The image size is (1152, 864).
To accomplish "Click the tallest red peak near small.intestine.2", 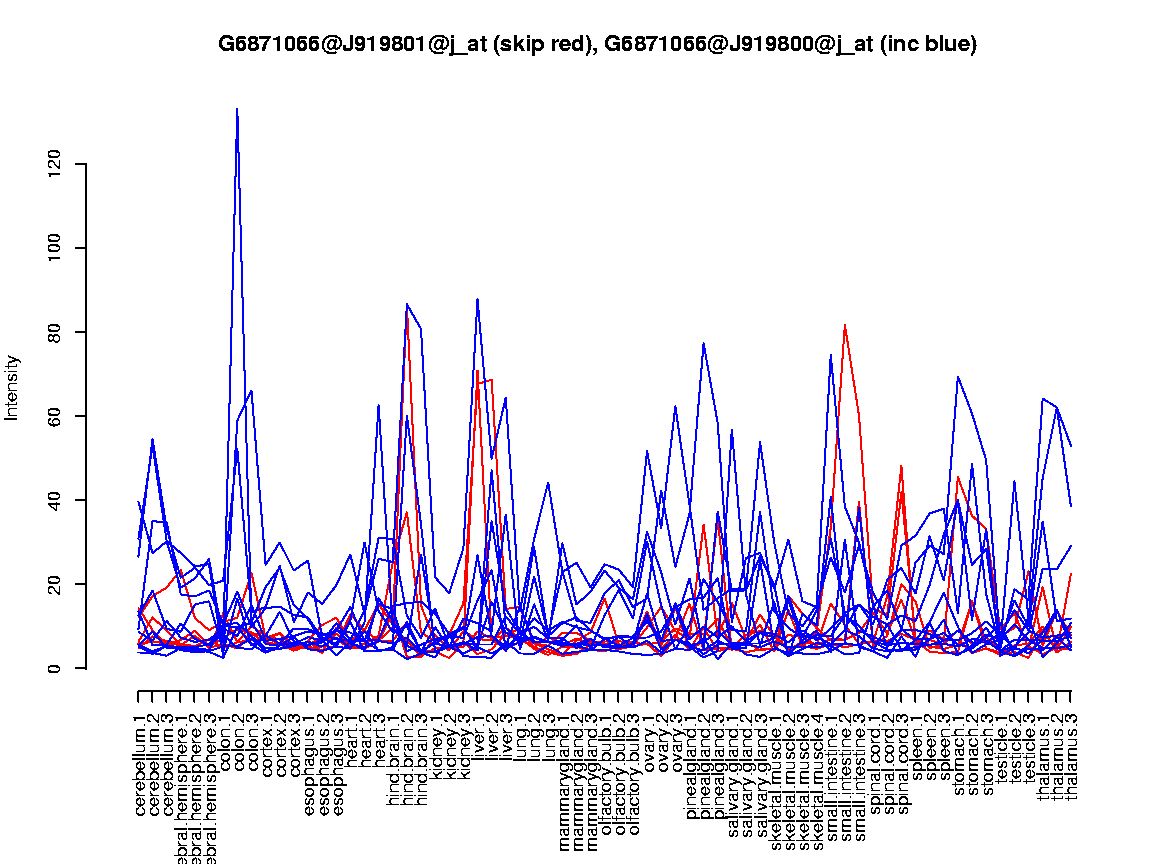I will tap(845, 326).
